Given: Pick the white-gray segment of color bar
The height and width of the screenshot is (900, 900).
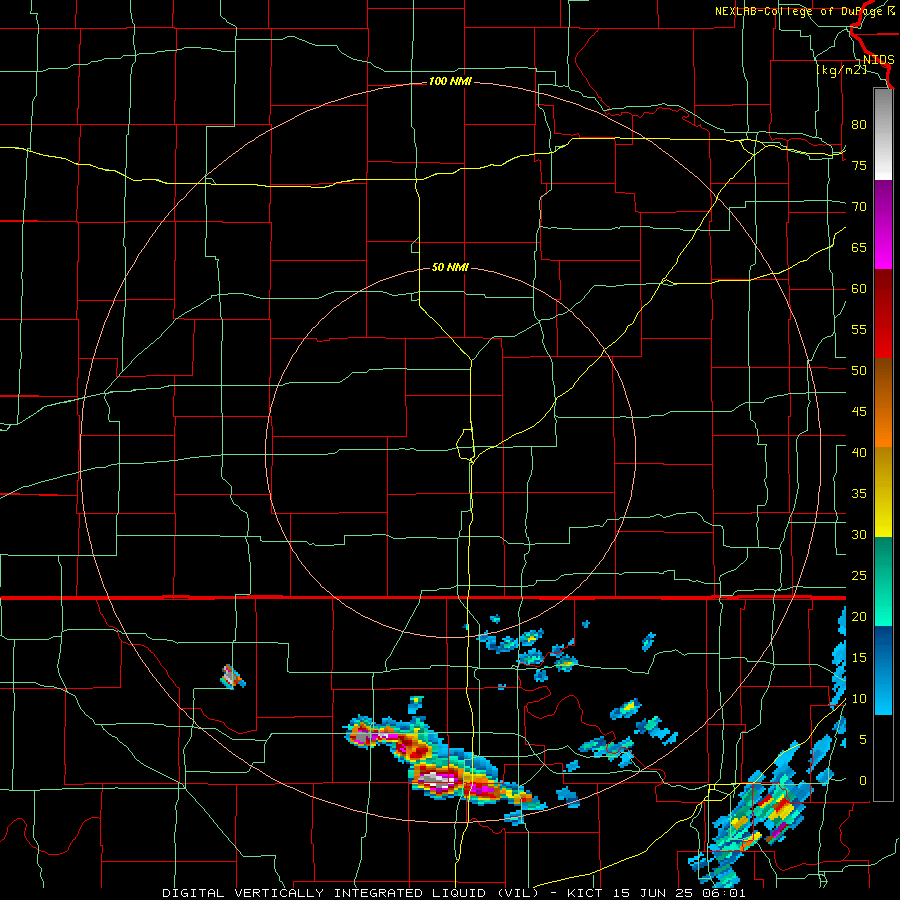Looking at the screenshot, I should [883, 134].
